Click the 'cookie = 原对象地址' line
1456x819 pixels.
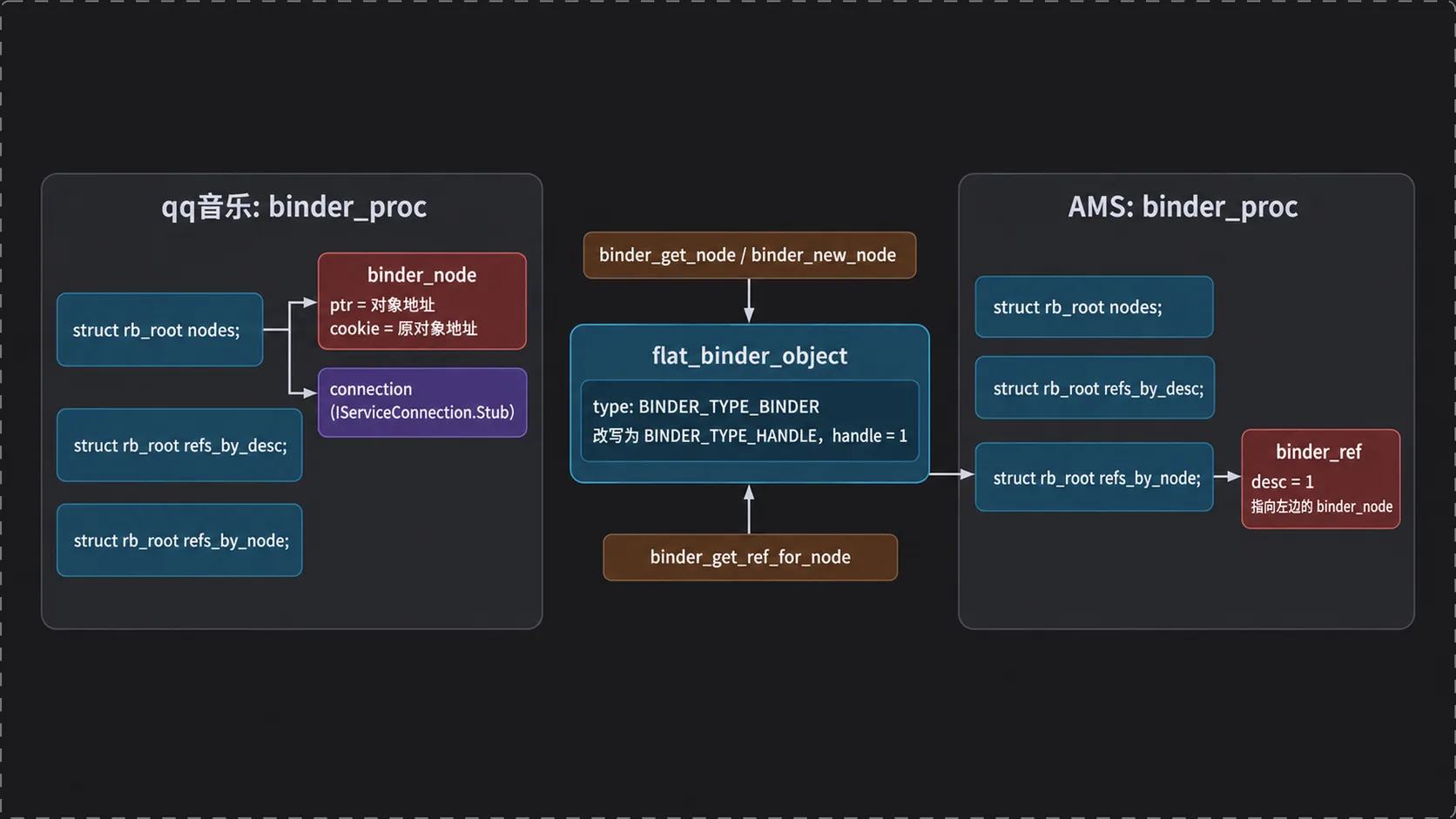click(x=403, y=328)
